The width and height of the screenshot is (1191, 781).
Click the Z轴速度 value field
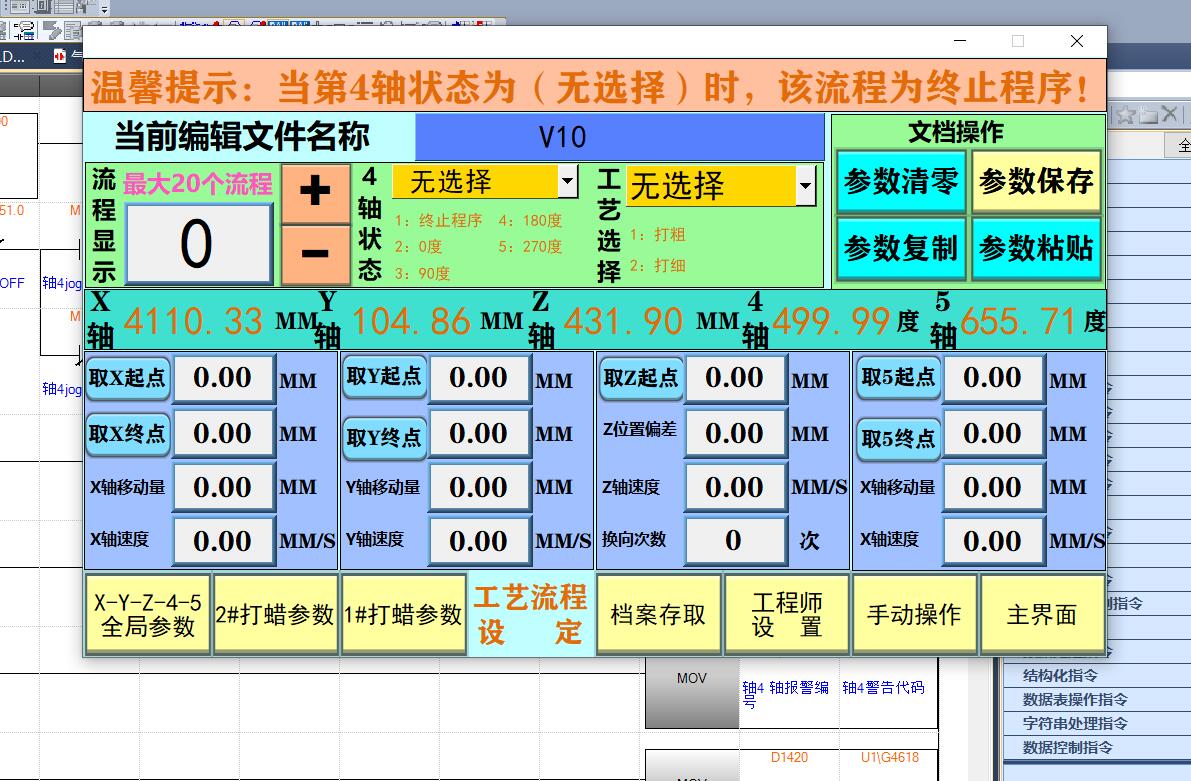coord(734,487)
